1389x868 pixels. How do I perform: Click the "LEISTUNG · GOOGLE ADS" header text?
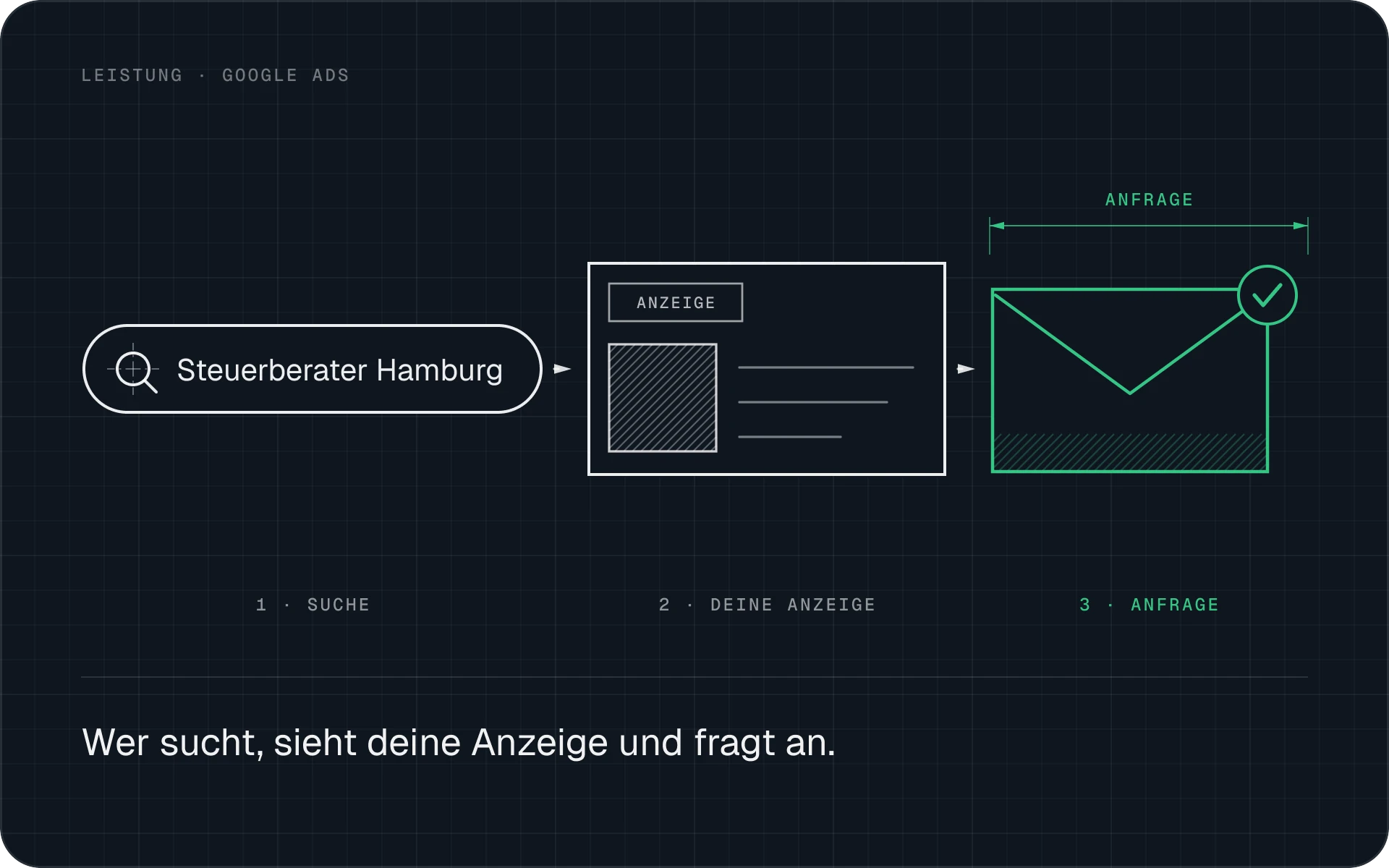click(x=215, y=75)
